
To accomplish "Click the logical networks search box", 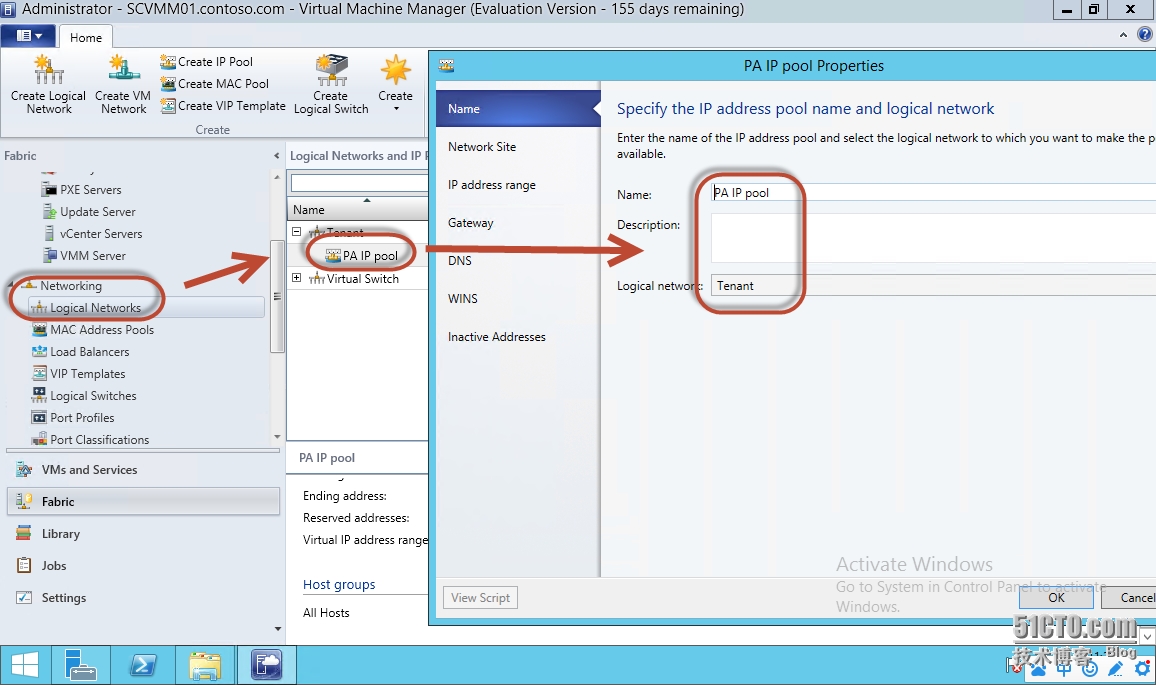I will 359,182.
